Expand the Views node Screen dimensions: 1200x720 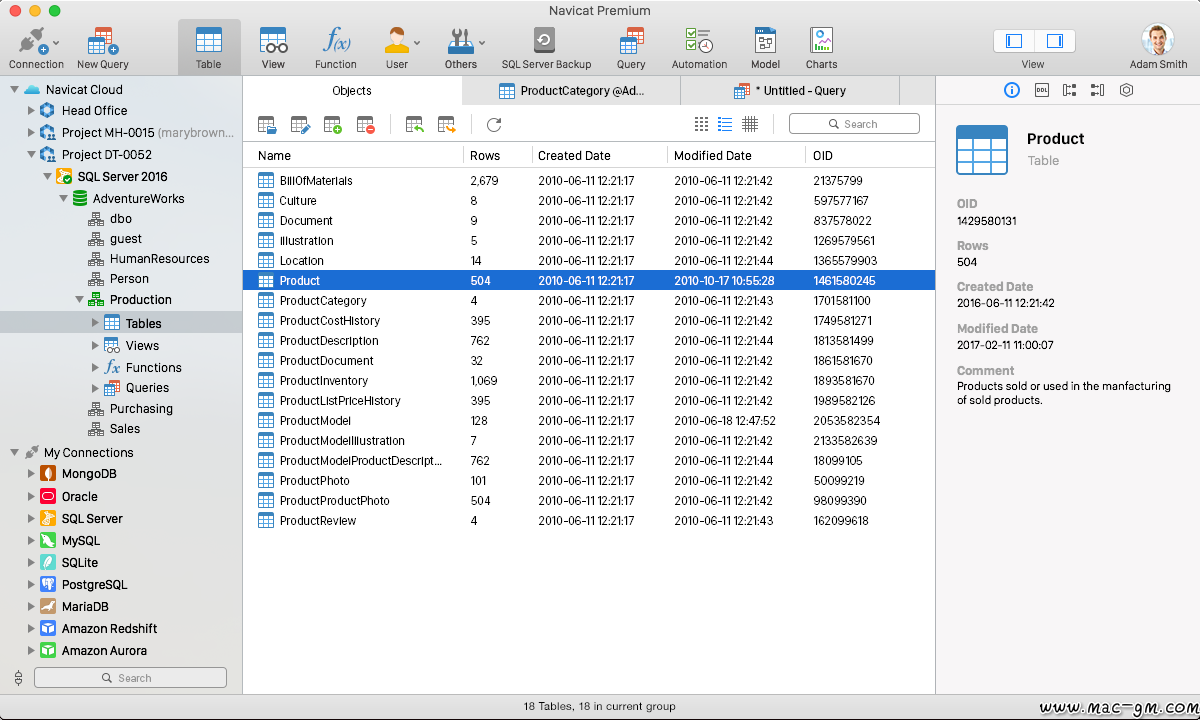click(x=96, y=345)
